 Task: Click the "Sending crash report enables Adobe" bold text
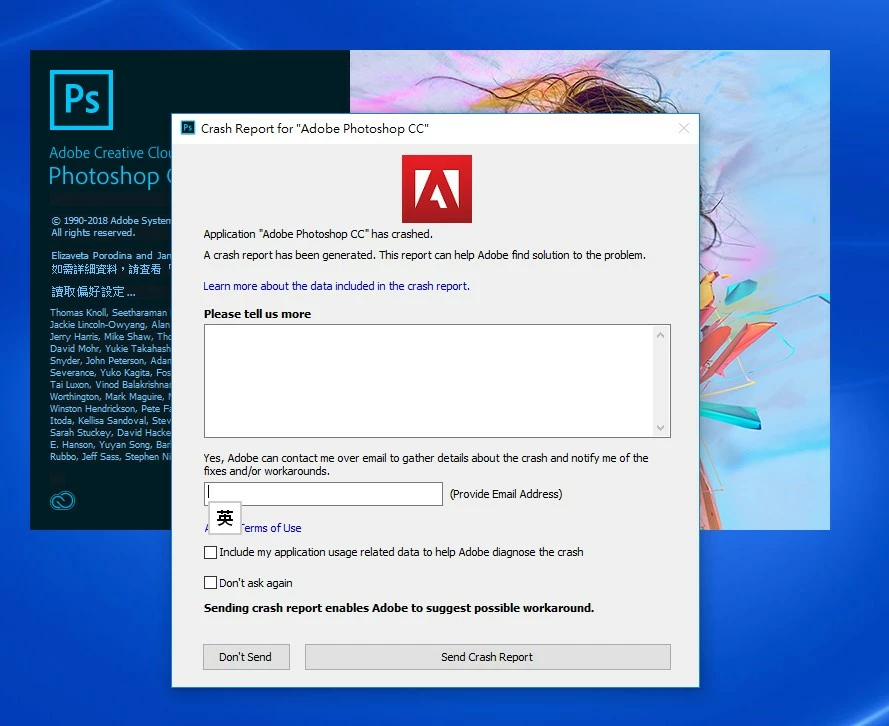[x=399, y=608]
